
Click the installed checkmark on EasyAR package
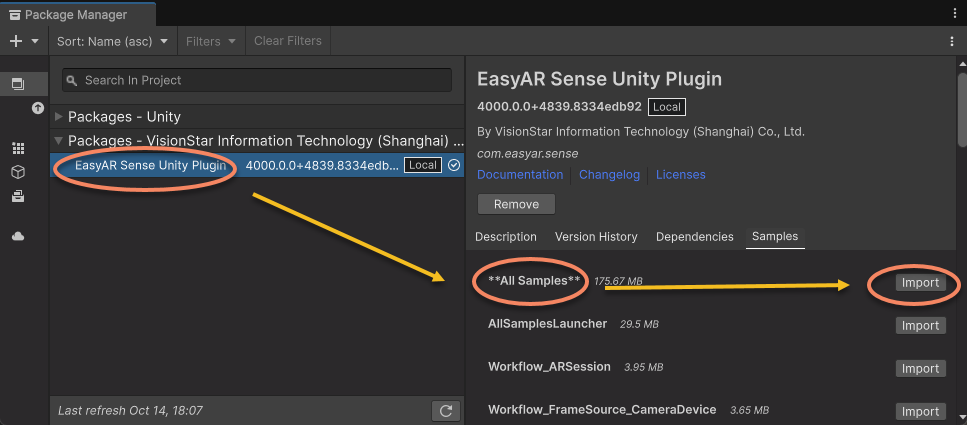[454, 165]
